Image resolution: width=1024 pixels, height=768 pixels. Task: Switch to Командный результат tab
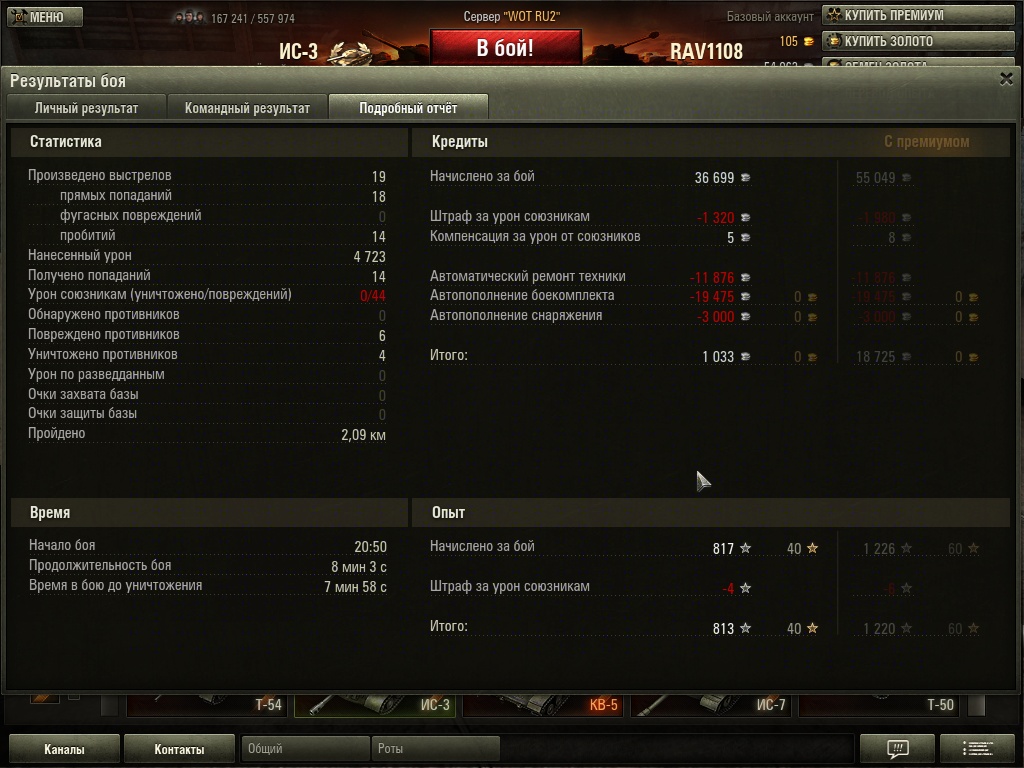[x=247, y=108]
